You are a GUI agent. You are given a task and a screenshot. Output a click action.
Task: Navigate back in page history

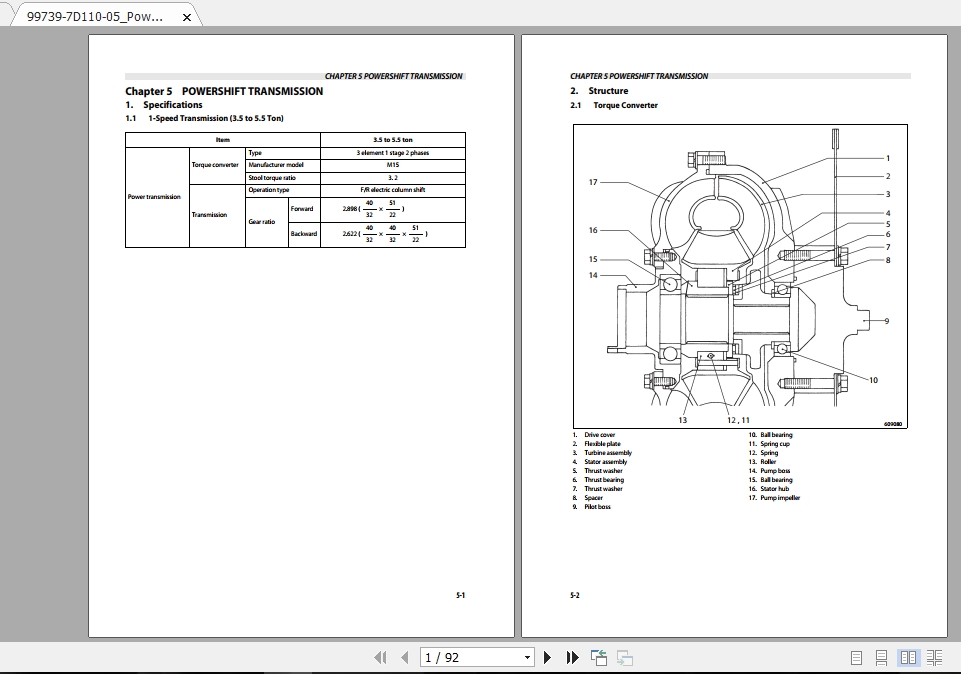click(599, 657)
